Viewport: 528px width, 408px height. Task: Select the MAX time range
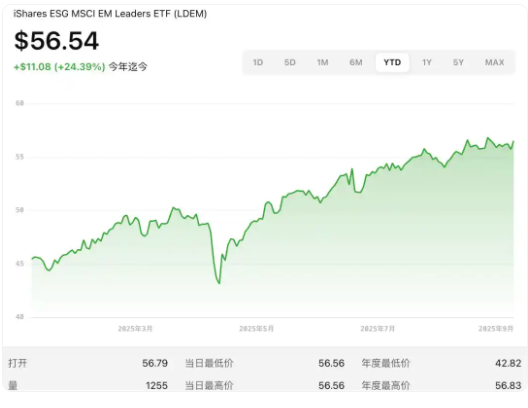click(x=494, y=62)
